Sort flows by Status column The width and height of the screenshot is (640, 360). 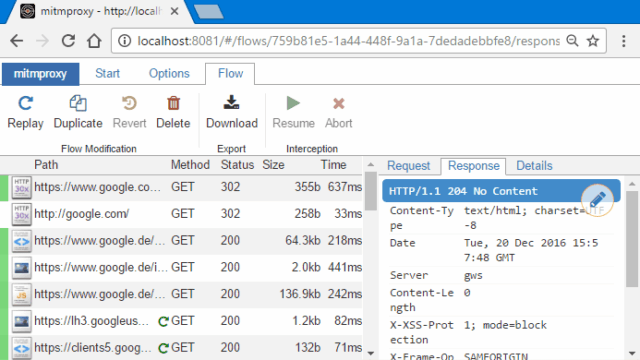pos(237,165)
